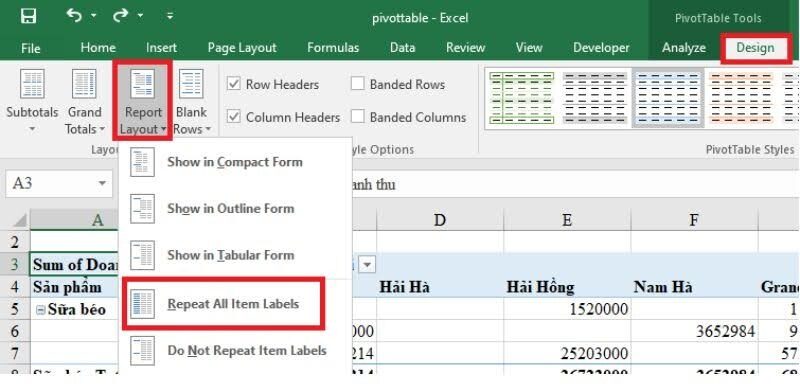The height and width of the screenshot is (392, 800).
Task: Undo the last action
Action: point(74,16)
